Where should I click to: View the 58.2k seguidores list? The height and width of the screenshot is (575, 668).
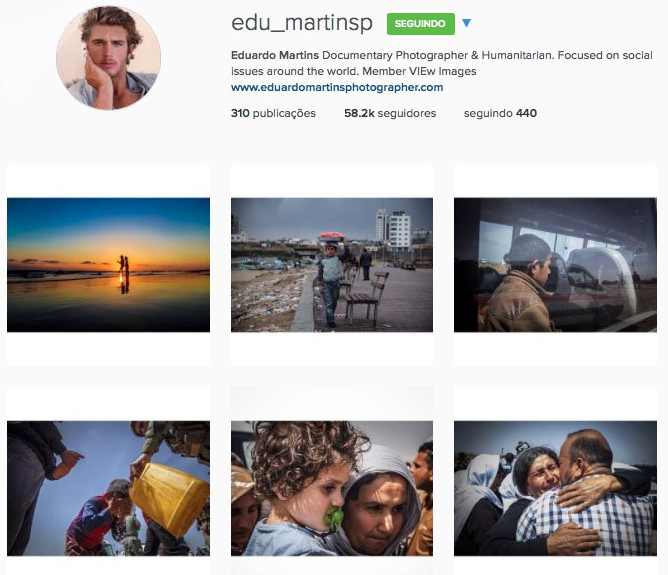click(390, 113)
